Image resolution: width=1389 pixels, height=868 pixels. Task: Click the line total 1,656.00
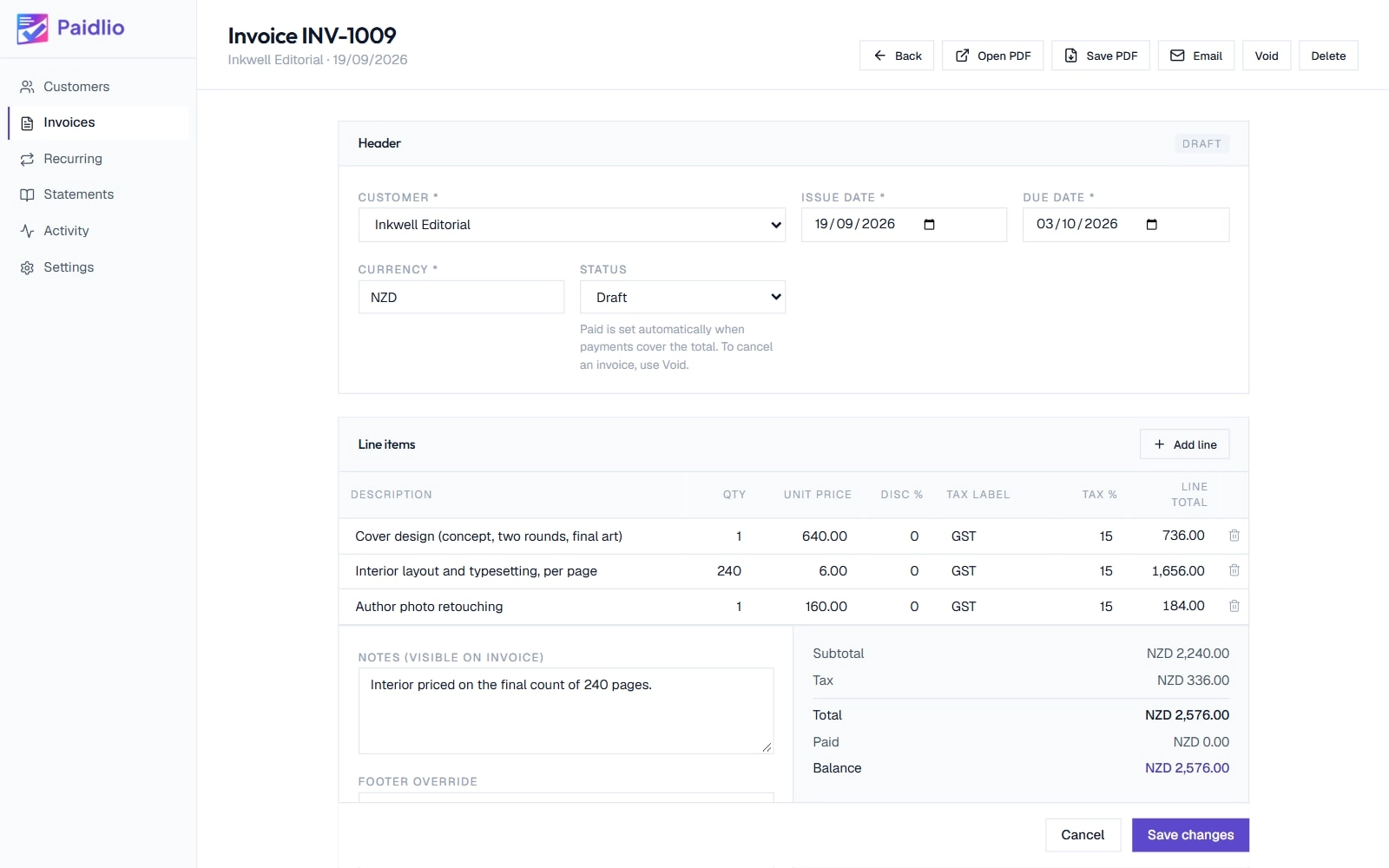point(1178,571)
